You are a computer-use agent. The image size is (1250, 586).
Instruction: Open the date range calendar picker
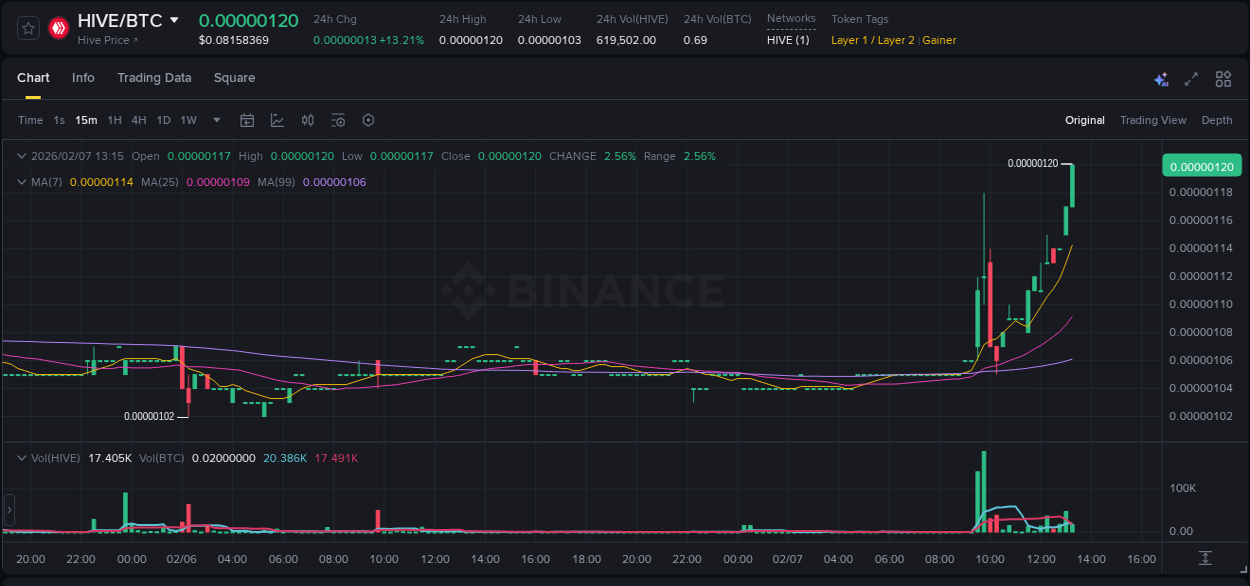click(x=247, y=120)
